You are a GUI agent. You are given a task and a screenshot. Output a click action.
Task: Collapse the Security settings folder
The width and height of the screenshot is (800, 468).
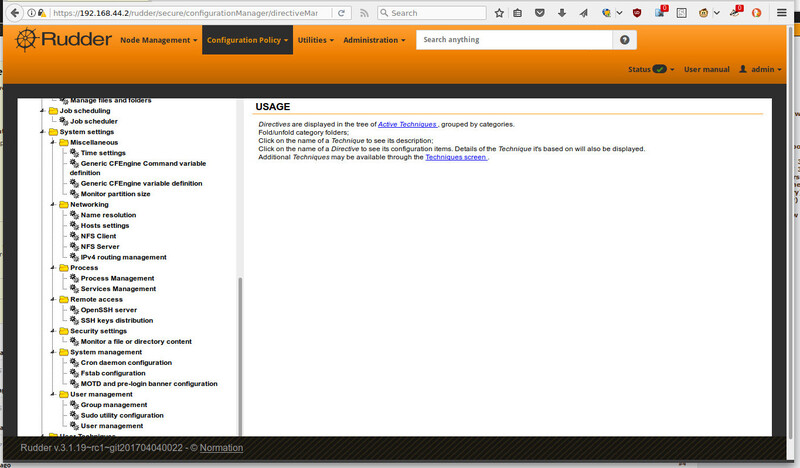pyautogui.click(x=53, y=331)
